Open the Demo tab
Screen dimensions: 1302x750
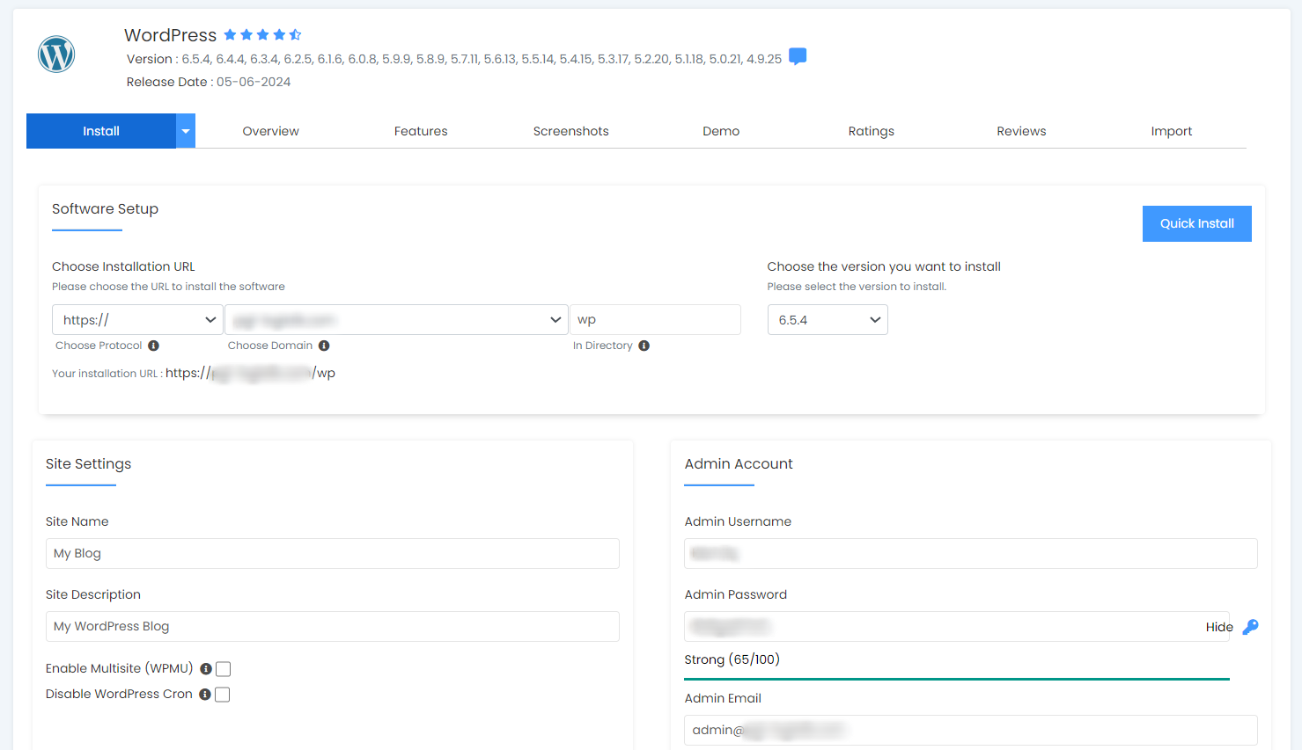click(x=721, y=131)
